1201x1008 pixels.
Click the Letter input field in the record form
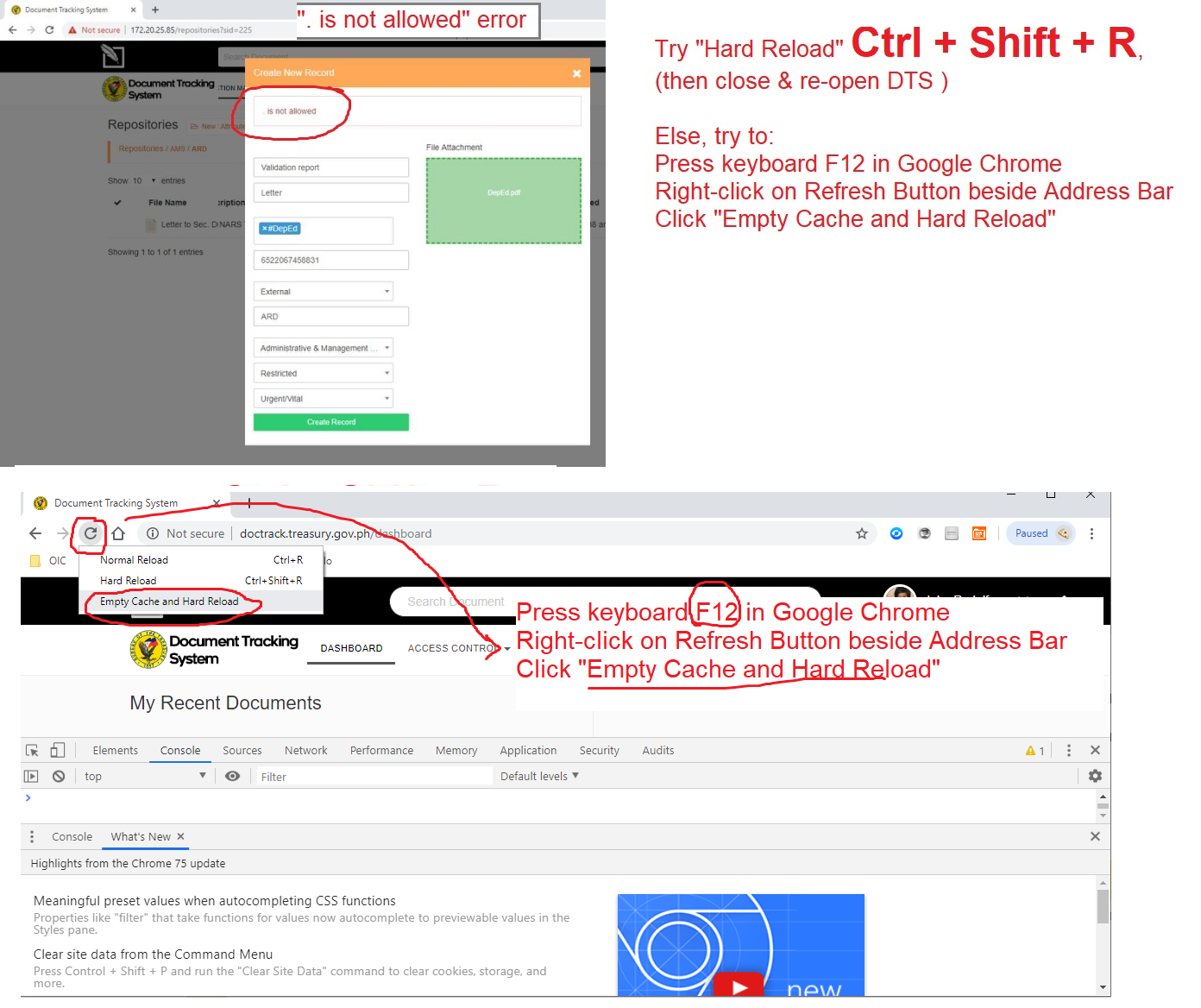click(330, 192)
